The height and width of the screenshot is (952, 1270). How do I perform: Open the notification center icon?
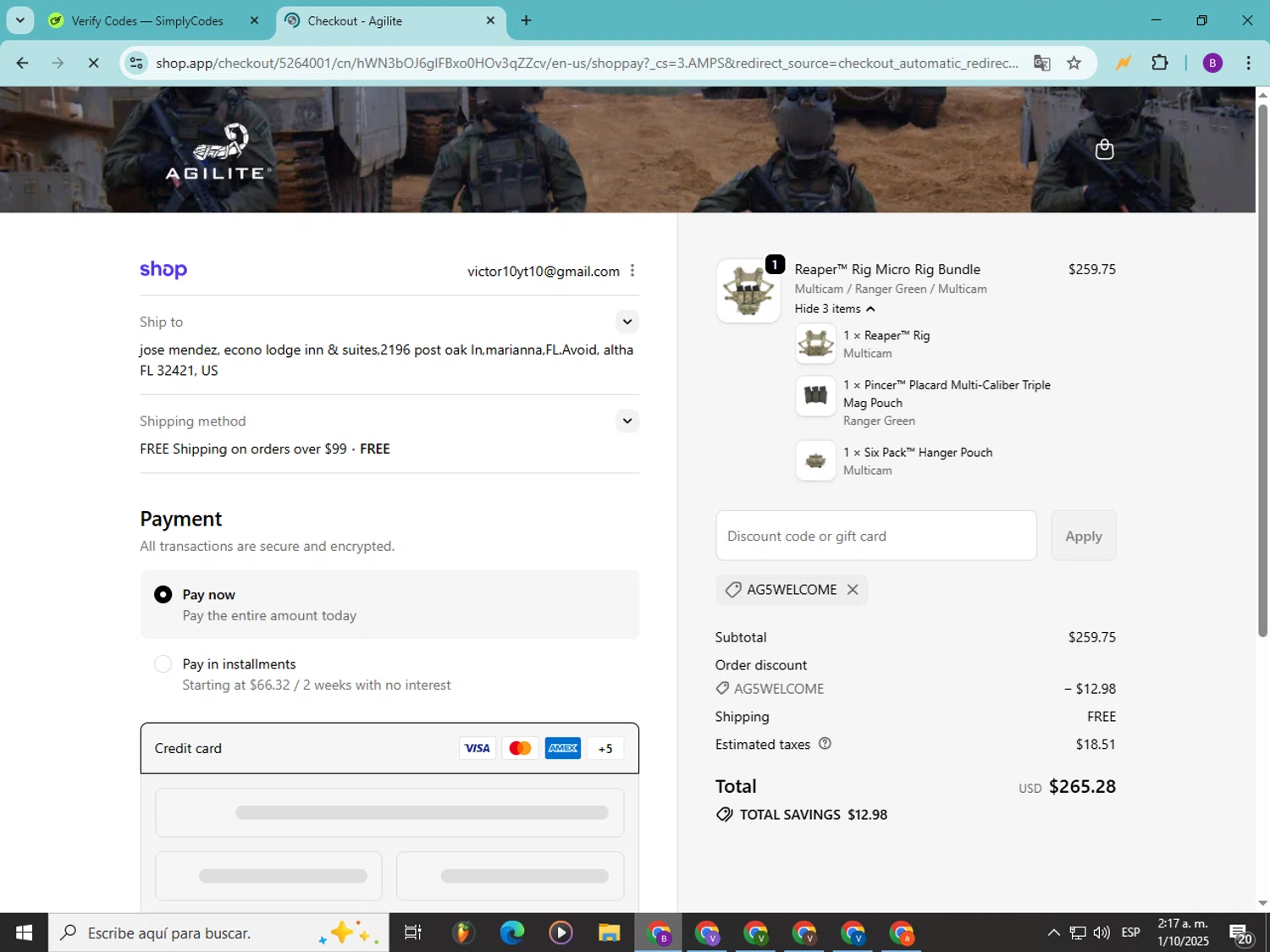point(1241,933)
